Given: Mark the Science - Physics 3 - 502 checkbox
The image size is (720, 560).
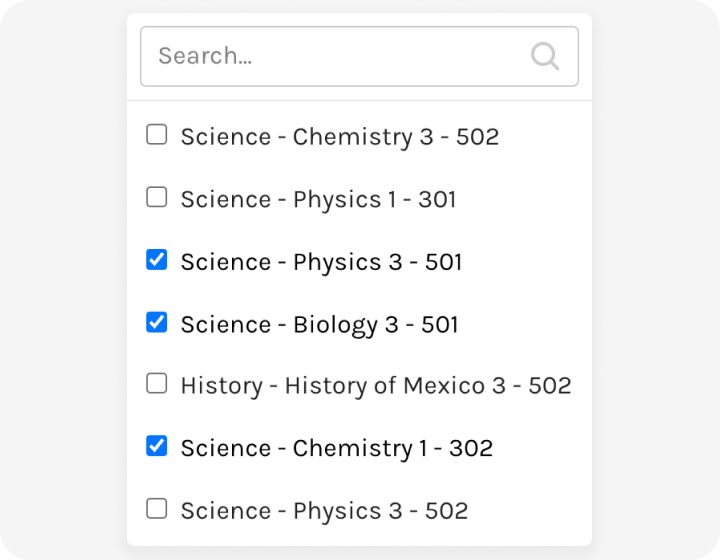Looking at the screenshot, I should 157,508.
